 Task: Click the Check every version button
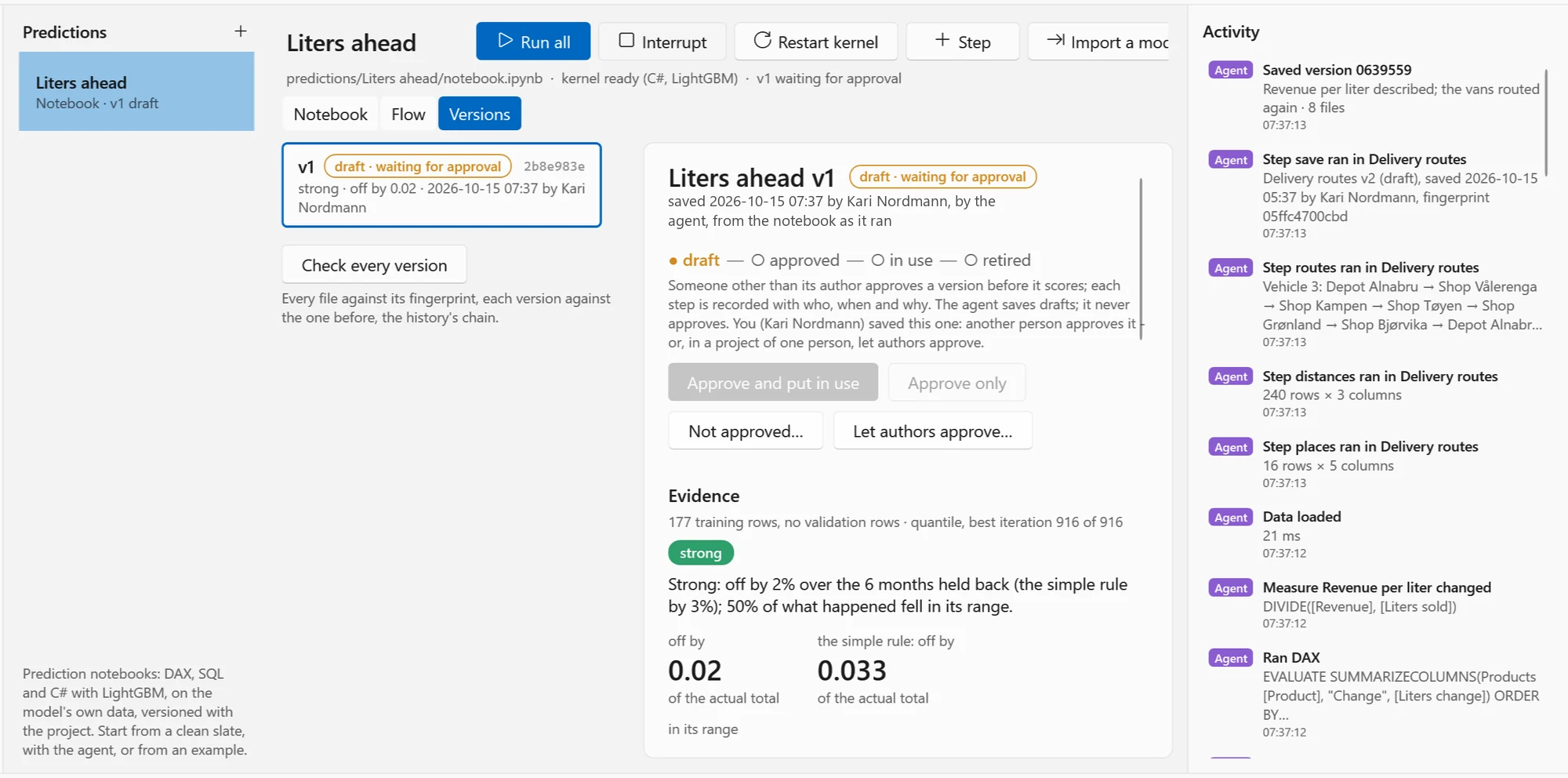click(374, 265)
